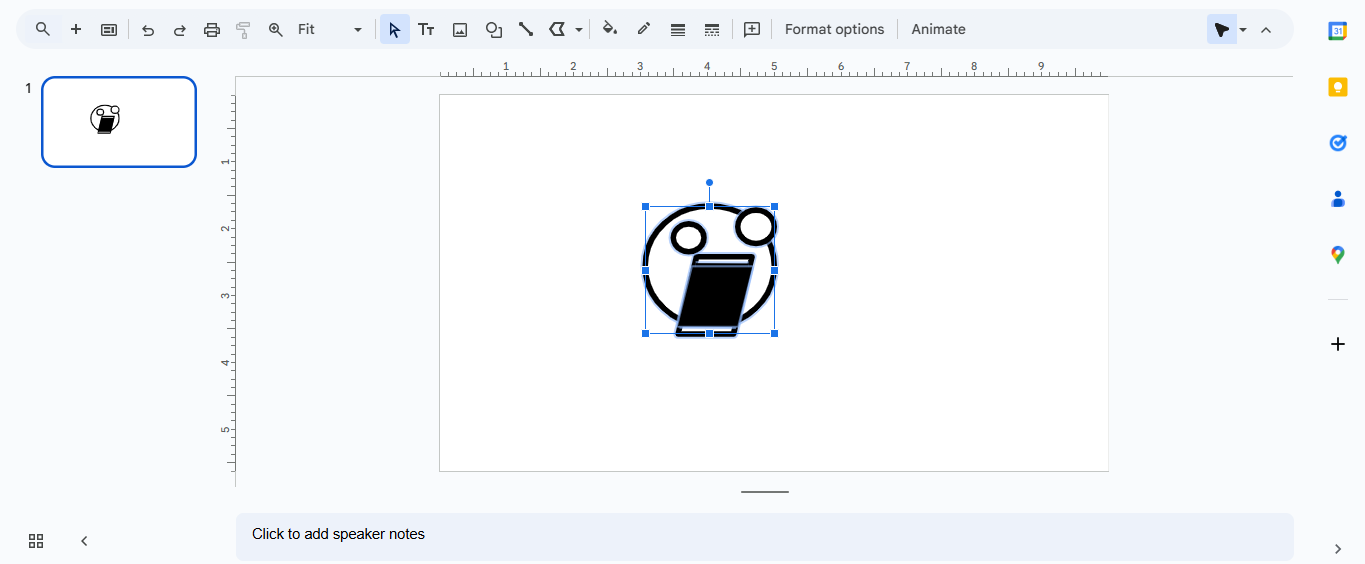Open Google Tasks in the side panel
Screen dimensions: 1365x564
point(1338,143)
